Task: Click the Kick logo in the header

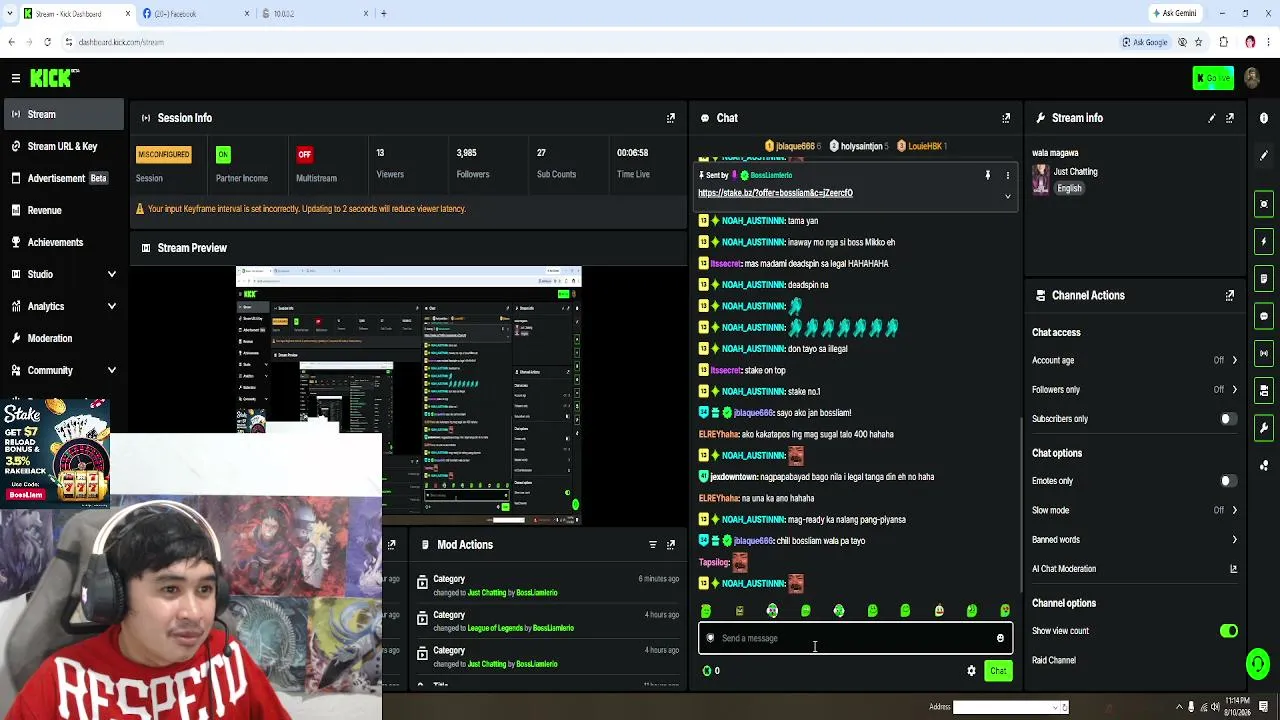Action: [54, 78]
